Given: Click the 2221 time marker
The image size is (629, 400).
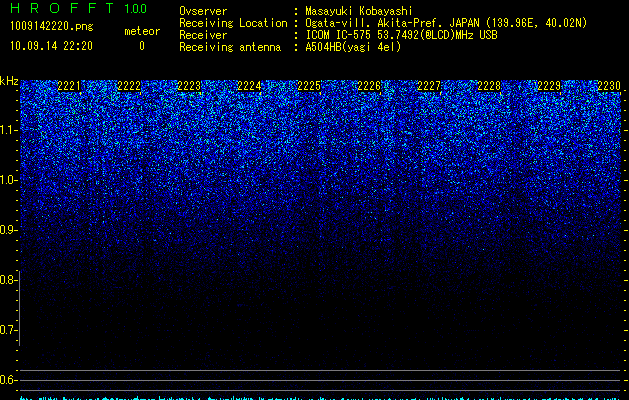Looking at the screenshot, I should [x=69, y=86].
